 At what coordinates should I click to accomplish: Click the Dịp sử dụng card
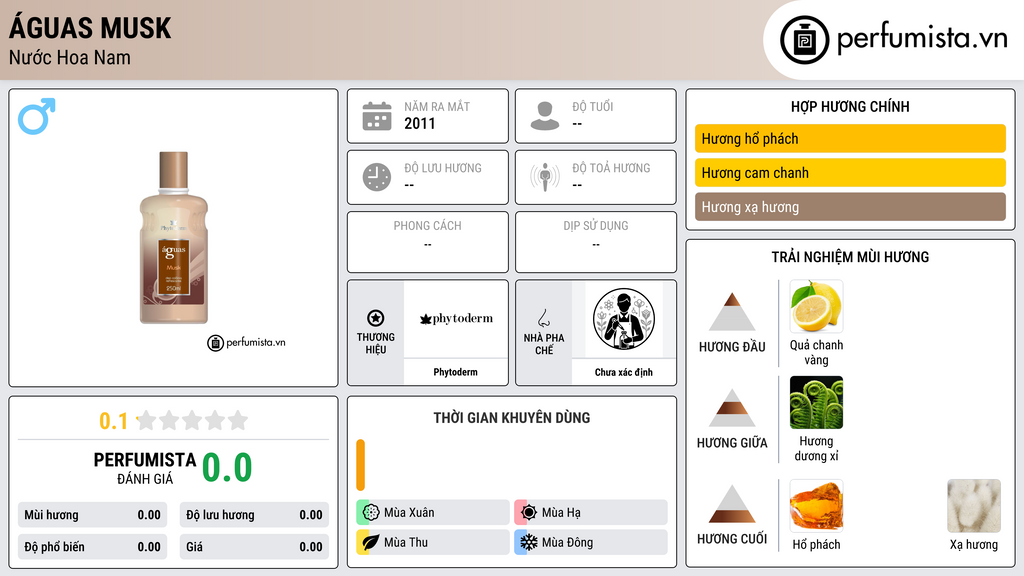(x=596, y=242)
